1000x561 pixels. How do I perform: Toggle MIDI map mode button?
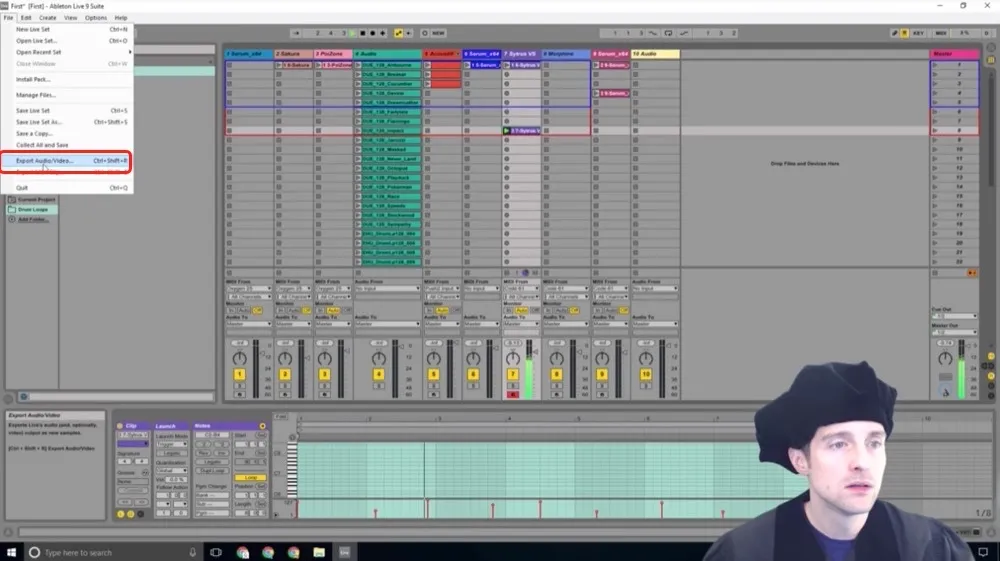pos(941,33)
